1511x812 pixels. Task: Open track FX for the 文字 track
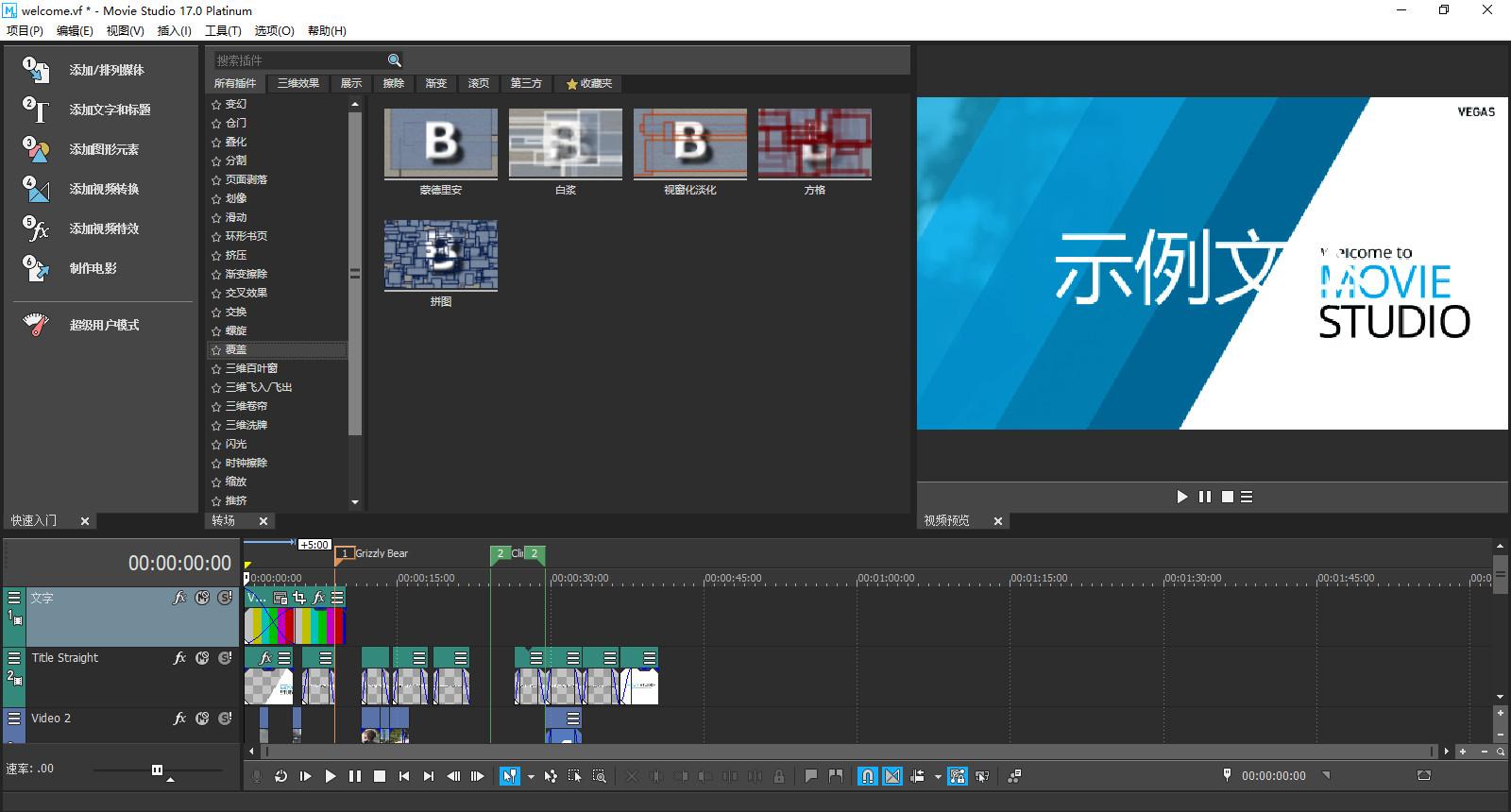coord(179,598)
